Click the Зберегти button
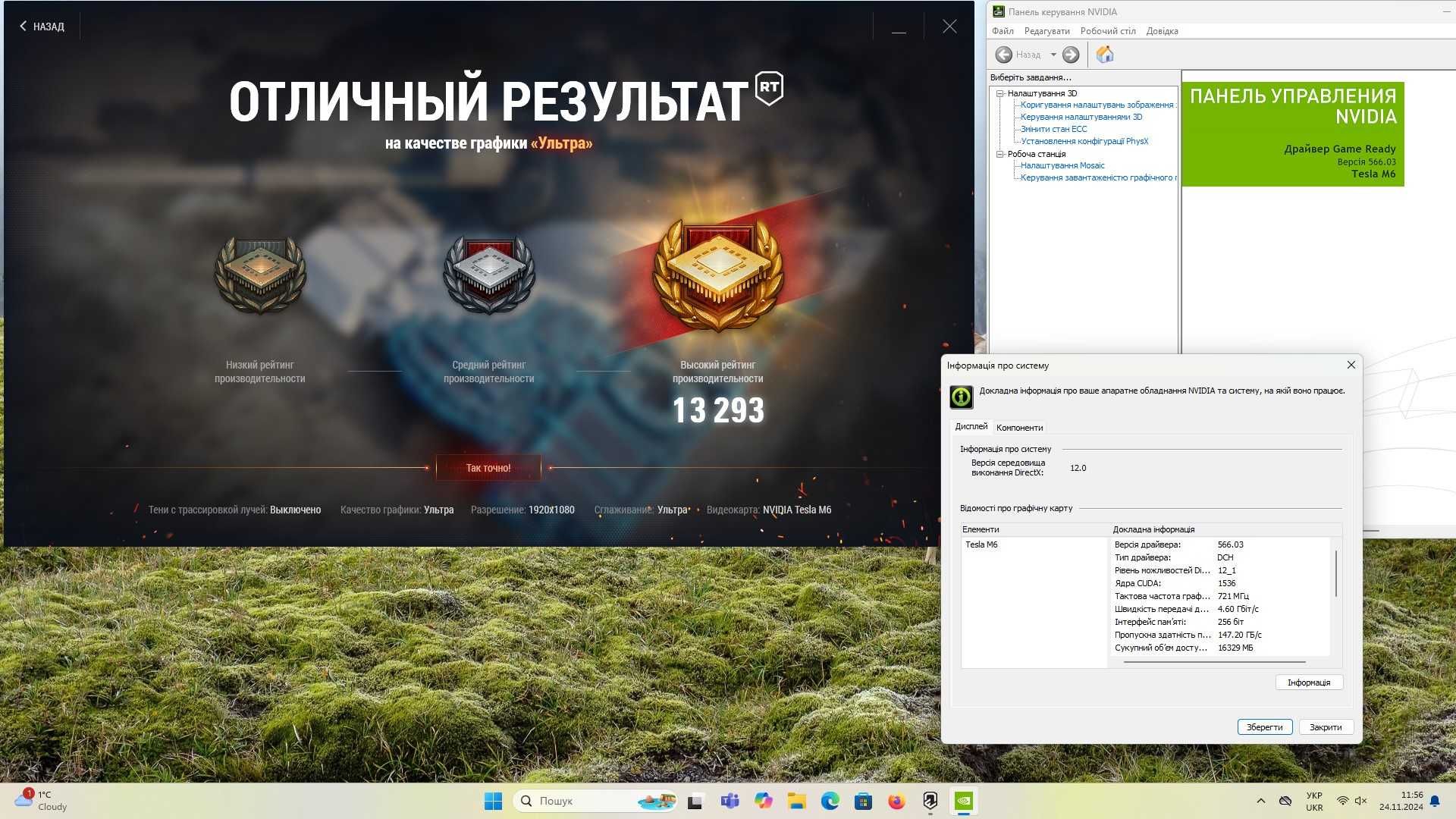The image size is (1456, 819). [1265, 727]
